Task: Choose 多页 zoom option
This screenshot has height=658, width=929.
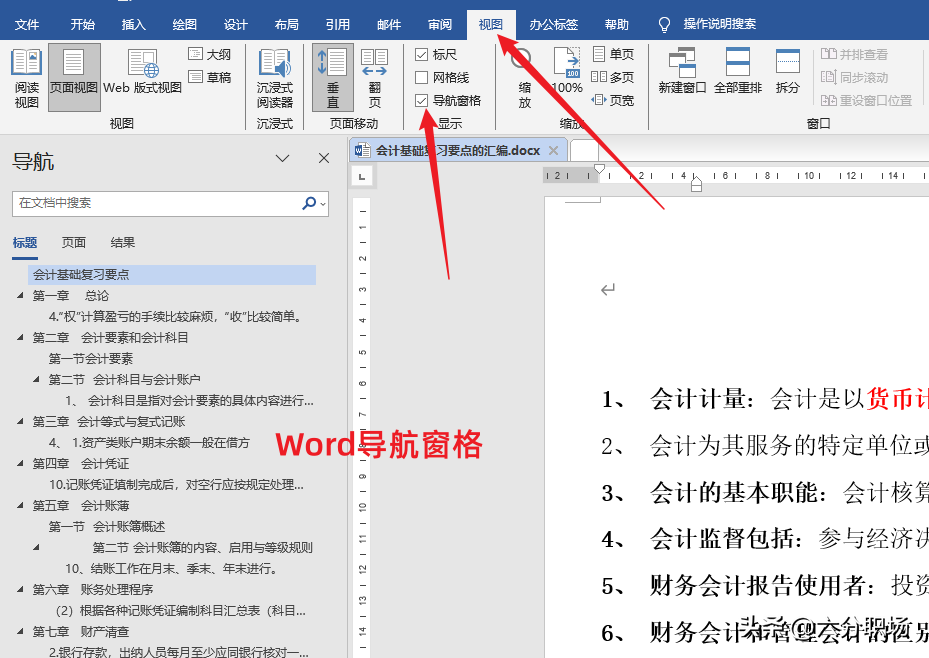Action: pyautogui.click(x=613, y=77)
